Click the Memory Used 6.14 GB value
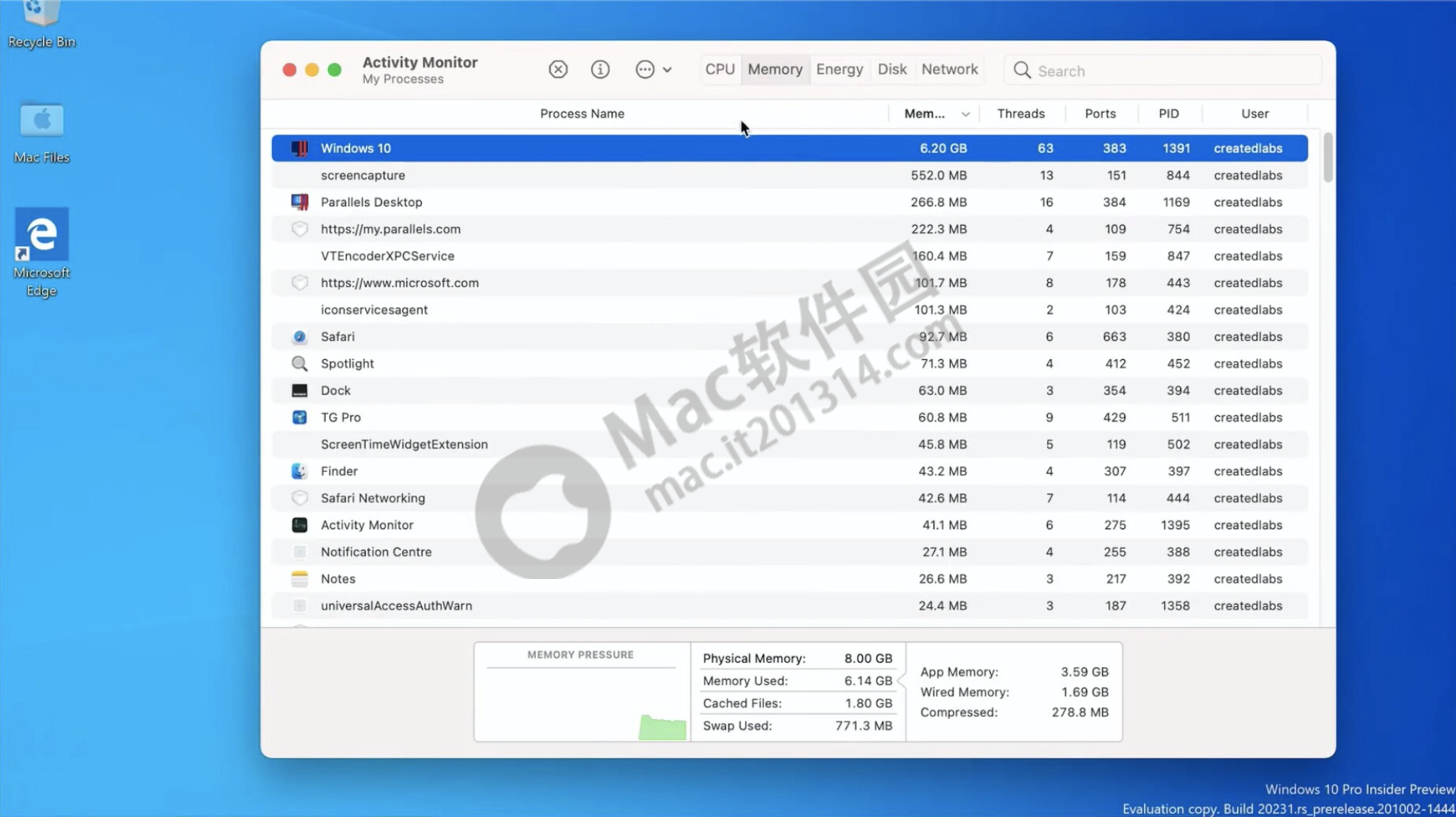1456x817 pixels. (868, 681)
